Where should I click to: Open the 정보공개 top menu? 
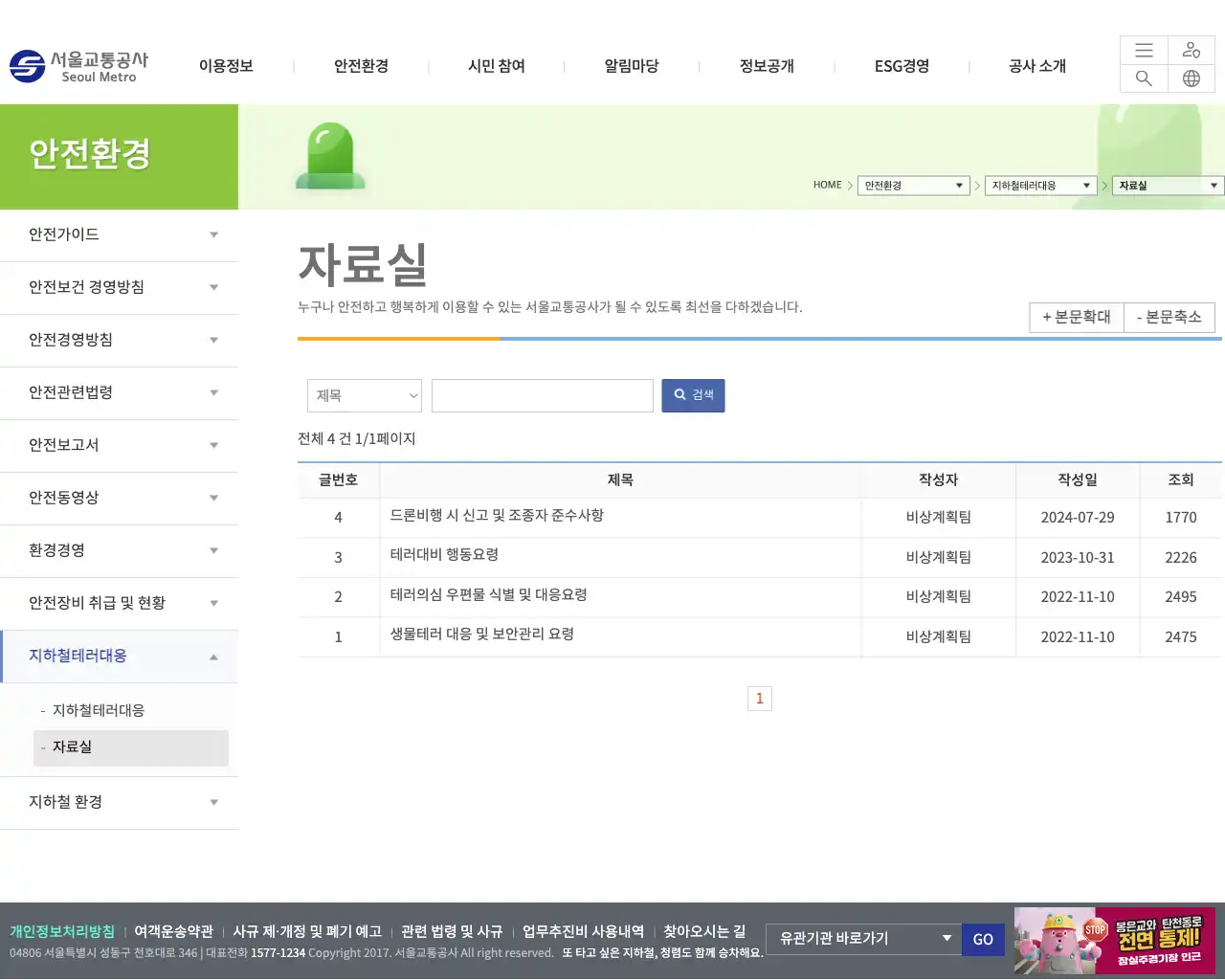(x=767, y=66)
